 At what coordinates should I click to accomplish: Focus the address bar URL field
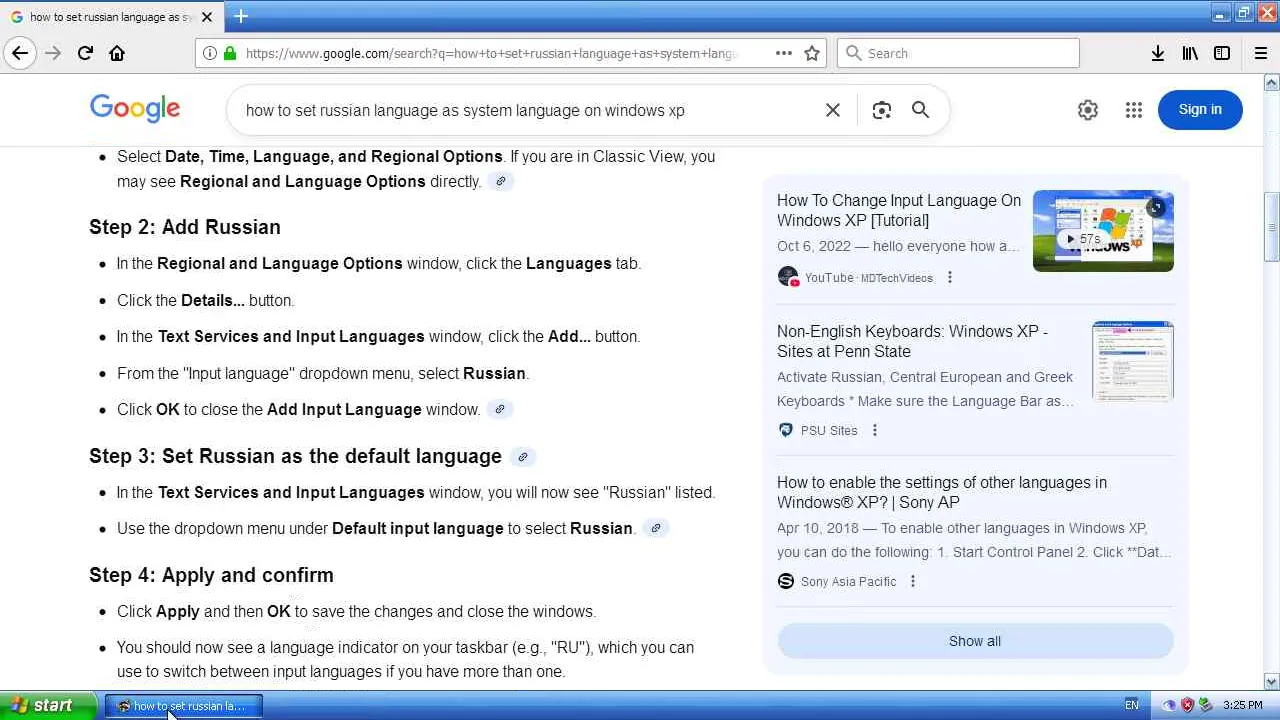[x=490, y=53]
